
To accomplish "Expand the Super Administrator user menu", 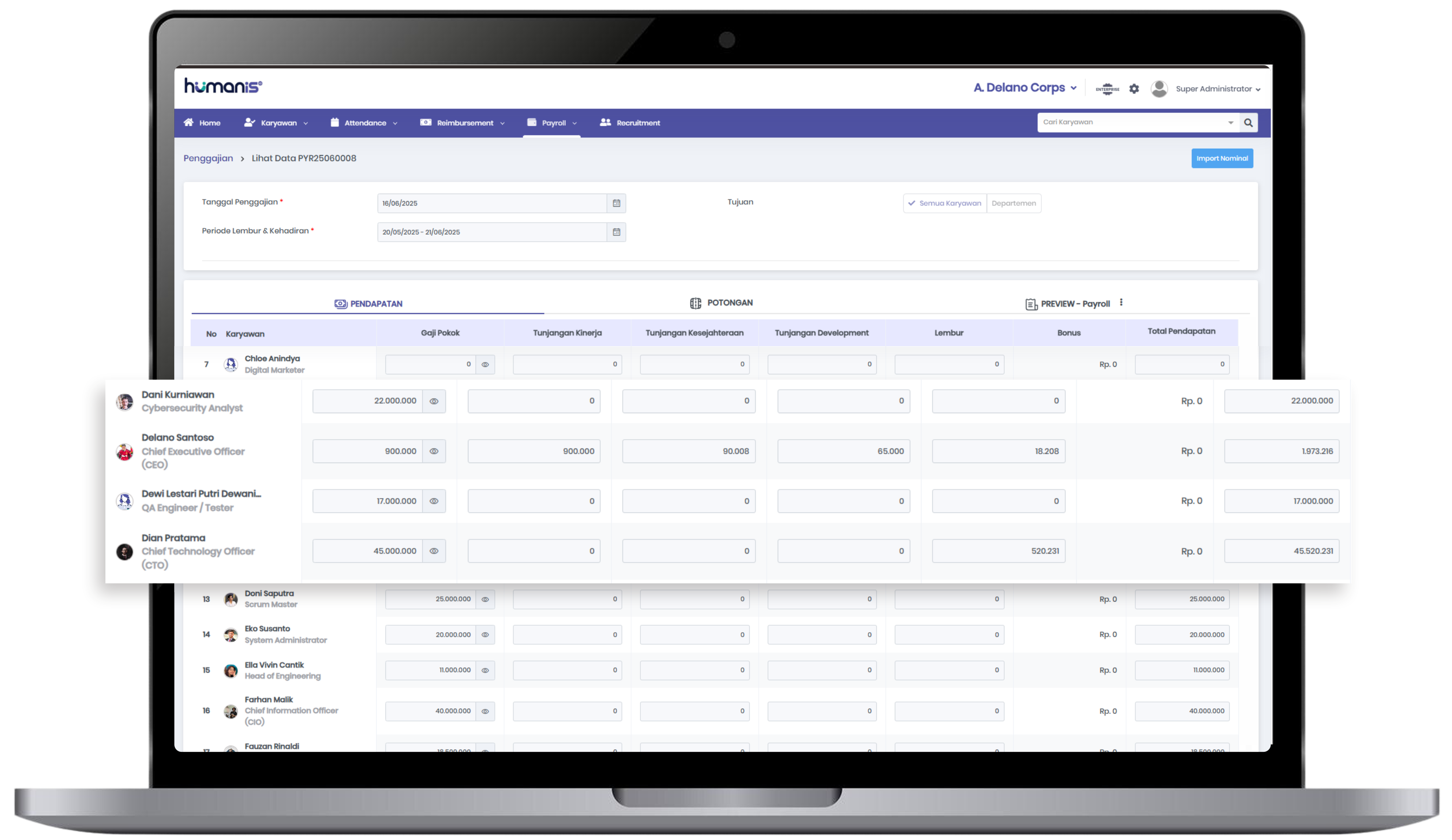I will point(1218,89).
